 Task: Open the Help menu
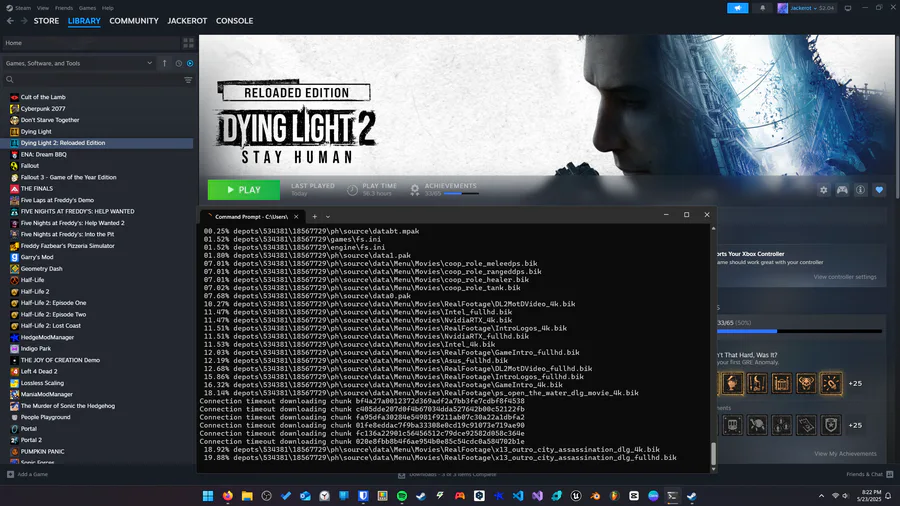(107, 8)
